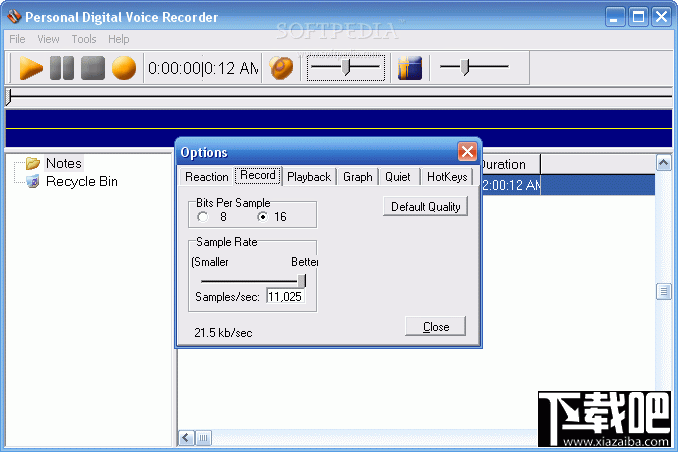The width and height of the screenshot is (678, 452).
Task: Switch to the Reaction tab
Action: (x=207, y=177)
